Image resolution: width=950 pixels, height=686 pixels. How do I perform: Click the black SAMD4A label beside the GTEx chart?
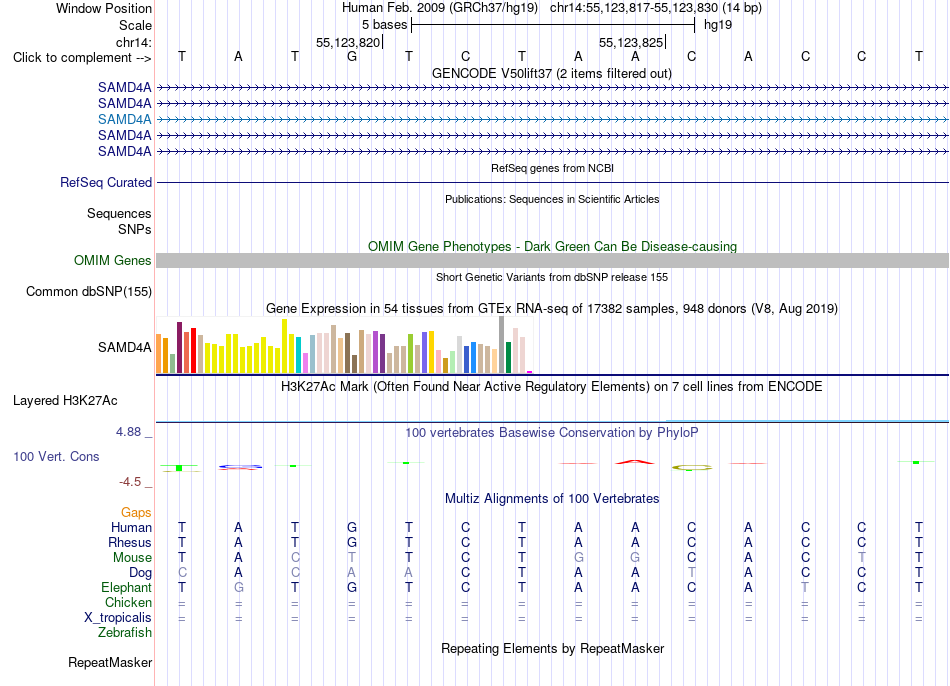point(124,347)
